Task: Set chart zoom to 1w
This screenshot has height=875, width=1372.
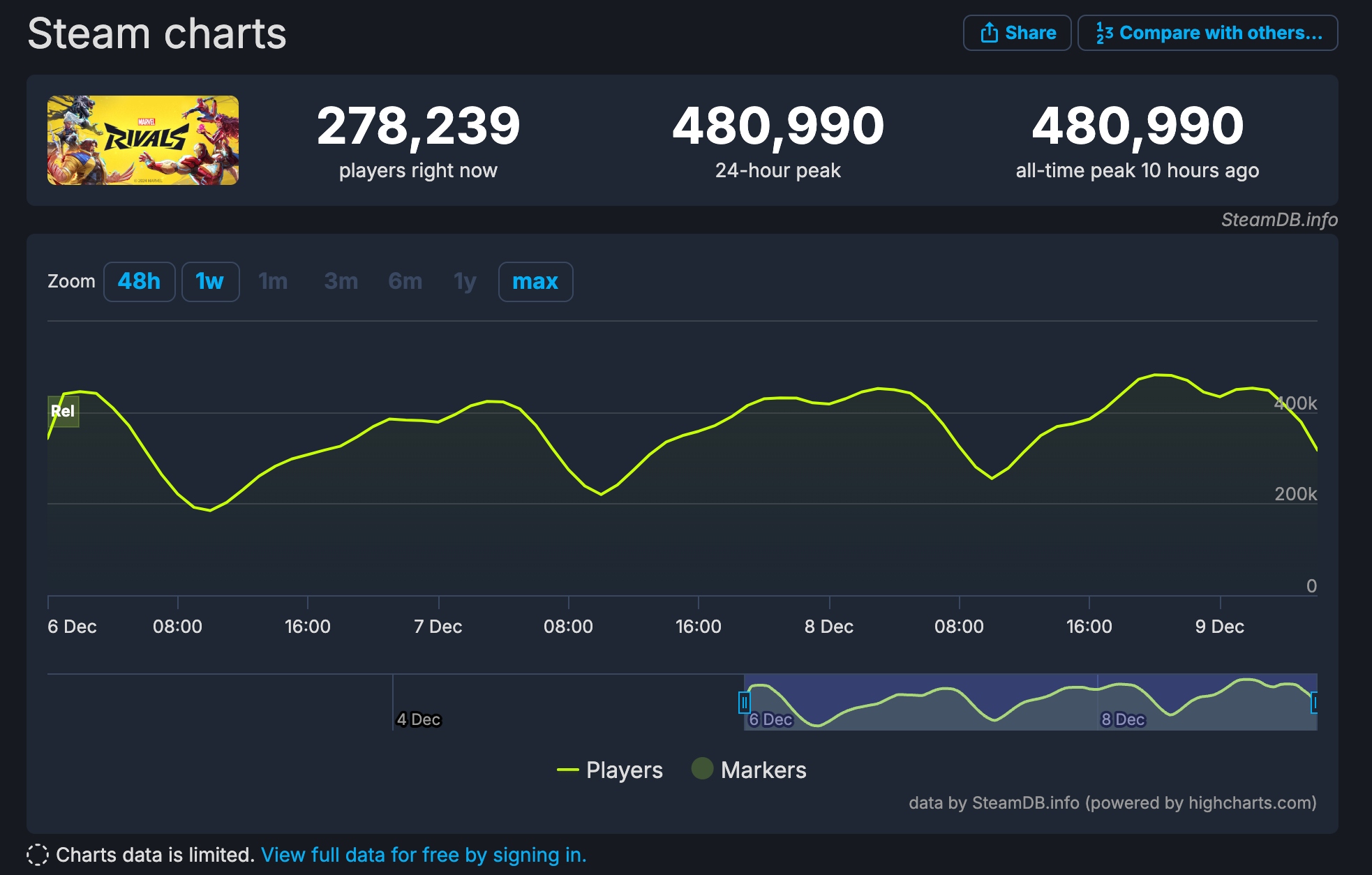Action: click(210, 281)
